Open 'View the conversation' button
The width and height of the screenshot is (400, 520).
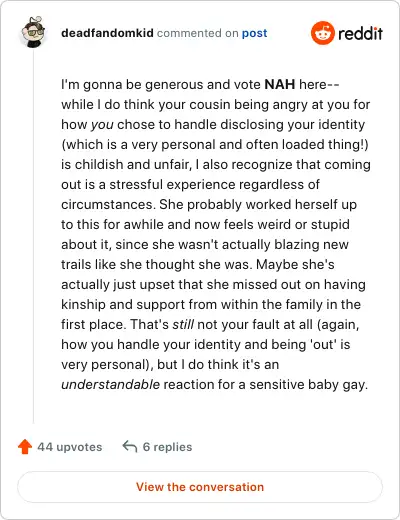pyautogui.click(x=200, y=487)
